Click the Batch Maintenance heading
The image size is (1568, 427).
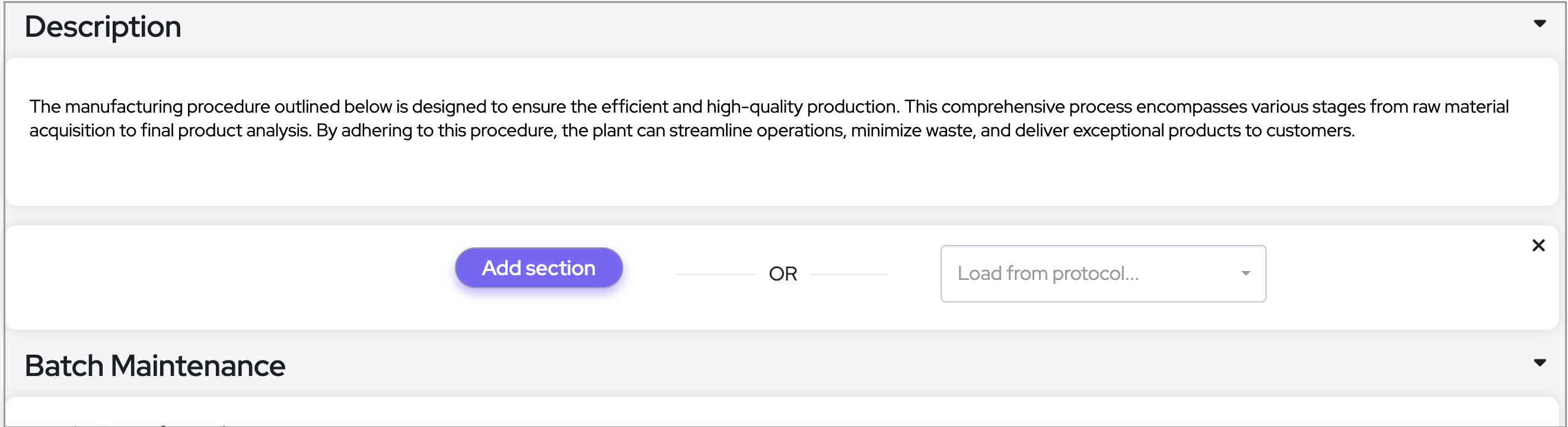[155, 365]
